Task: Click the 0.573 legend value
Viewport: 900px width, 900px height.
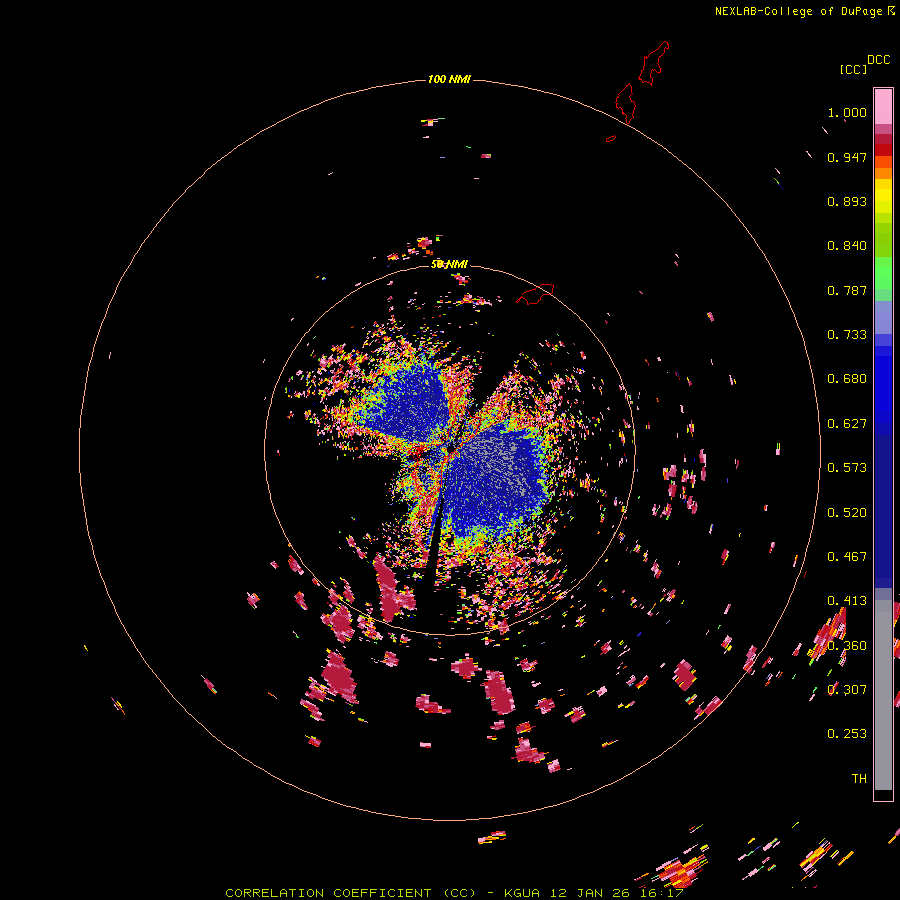Action: point(847,468)
